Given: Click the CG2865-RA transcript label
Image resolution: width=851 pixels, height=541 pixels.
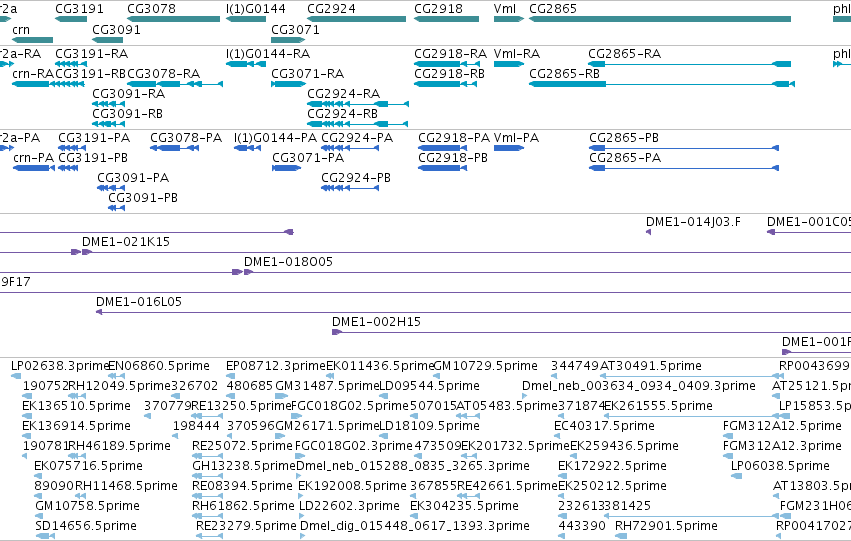Looking at the screenshot, I should tap(625, 54).
